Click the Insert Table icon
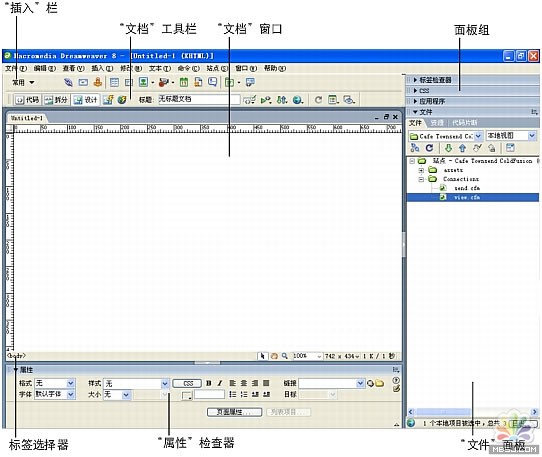This screenshot has width=542, height=457. (114, 82)
